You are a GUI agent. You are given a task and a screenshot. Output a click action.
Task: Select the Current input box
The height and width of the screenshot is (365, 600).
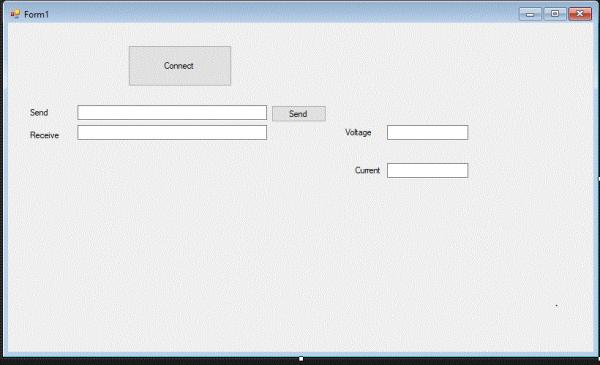[x=427, y=171]
